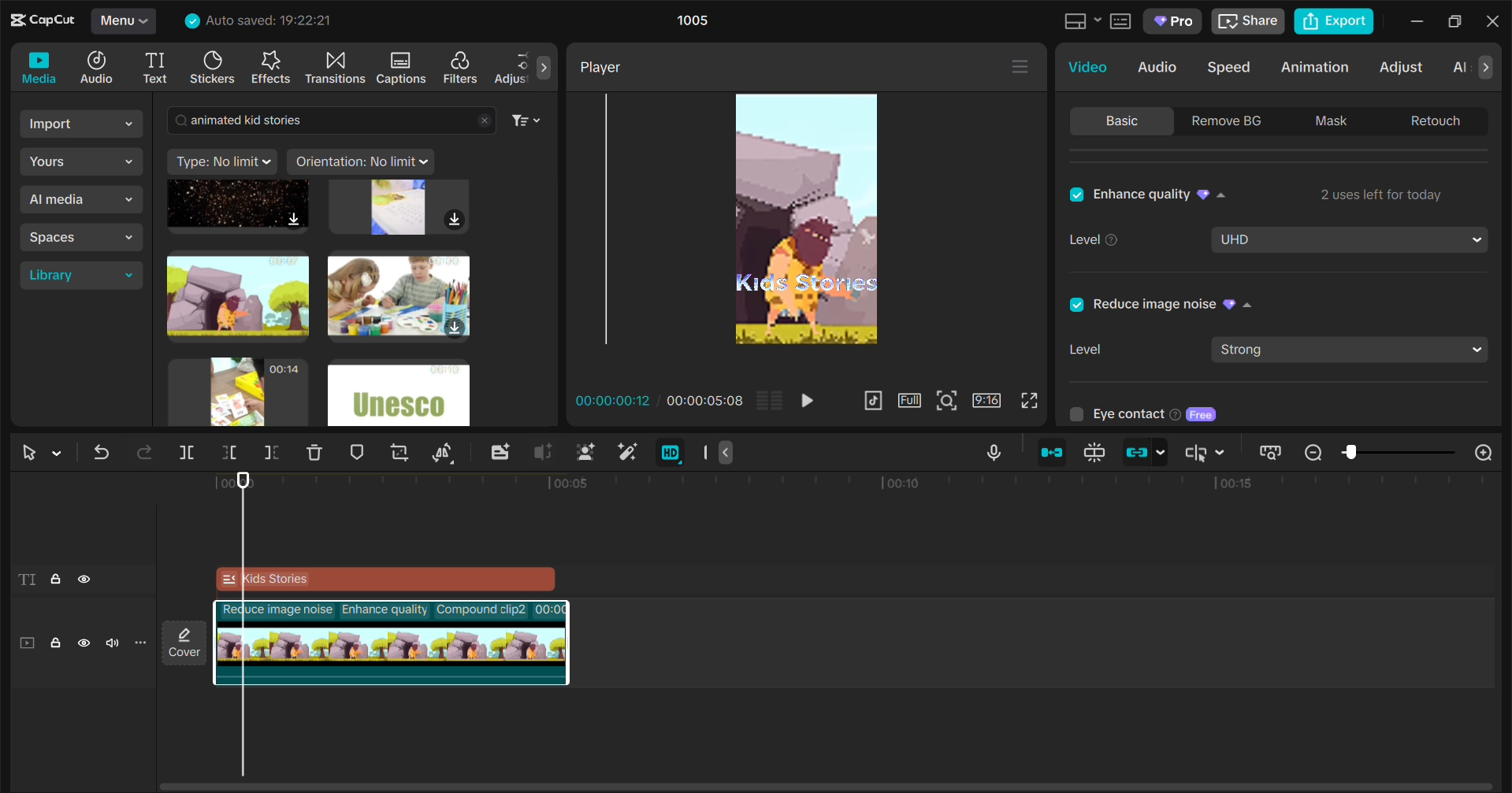Select the Kids Stories text clip
1512x793 pixels.
click(x=385, y=579)
